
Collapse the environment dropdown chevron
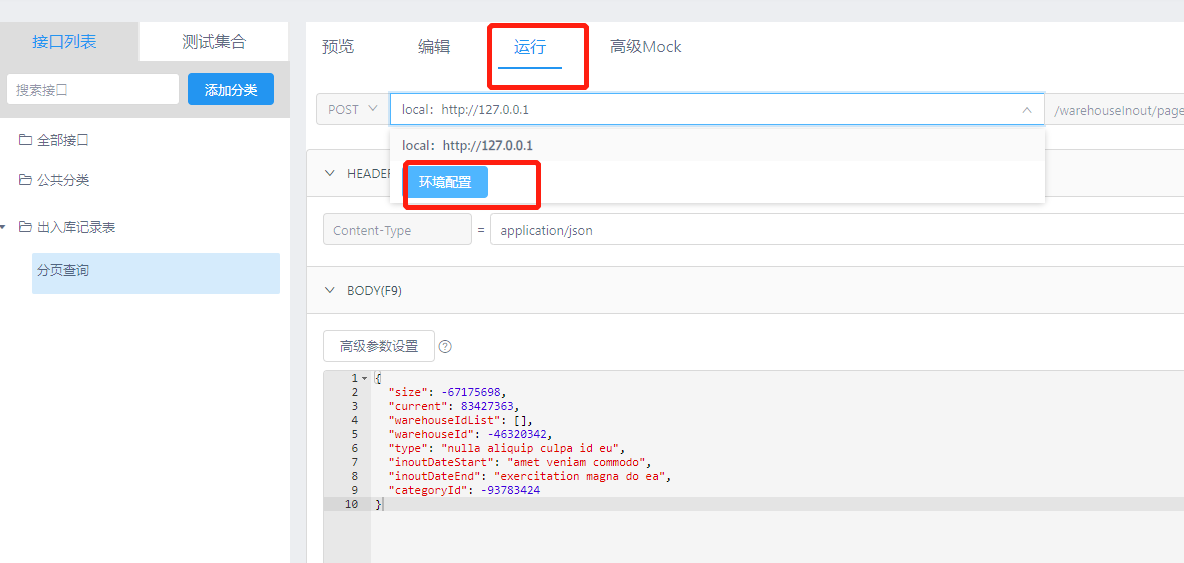click(1027, 110)
